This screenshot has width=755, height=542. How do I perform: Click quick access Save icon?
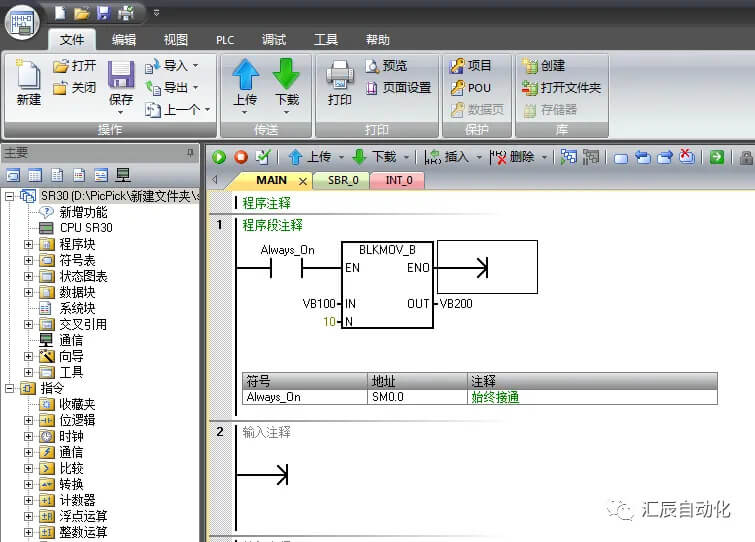pyautogui.click(x=104, y=13)
